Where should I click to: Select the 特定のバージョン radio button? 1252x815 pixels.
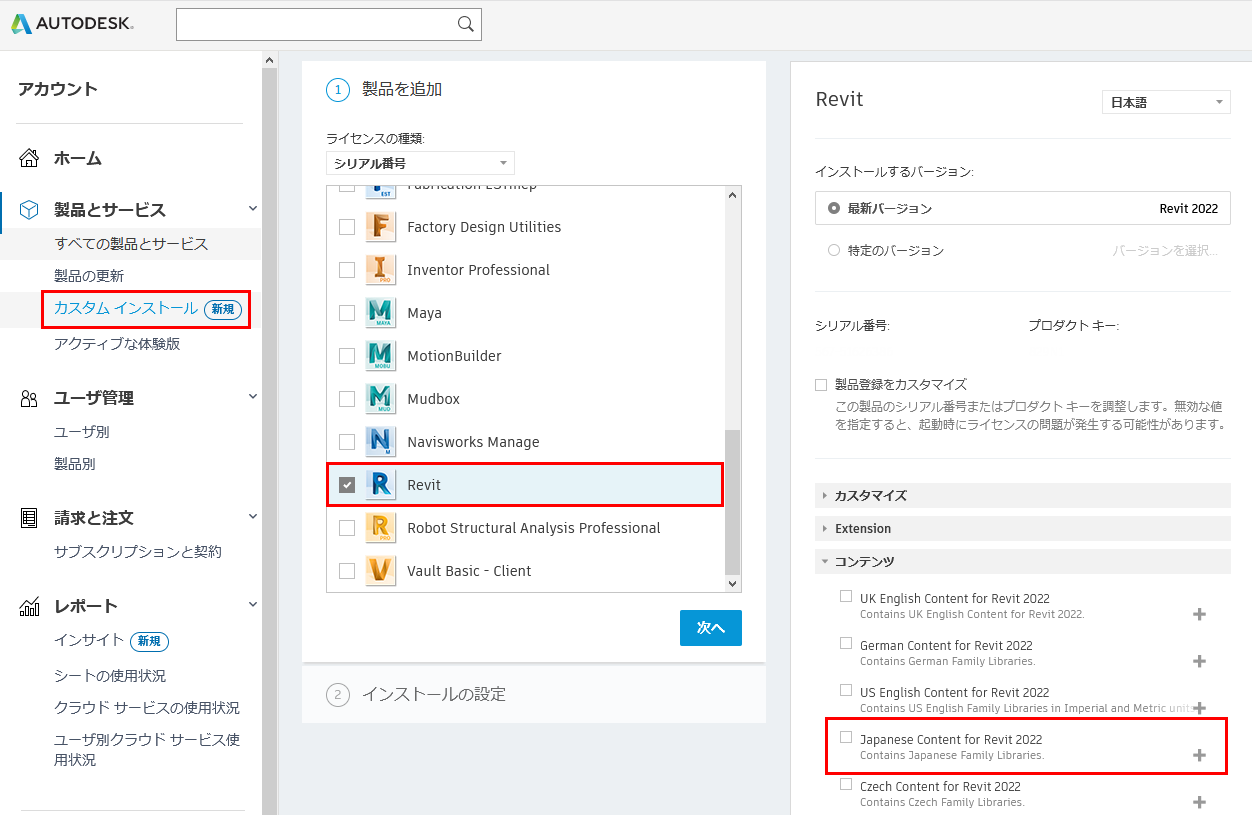point(834,251)
